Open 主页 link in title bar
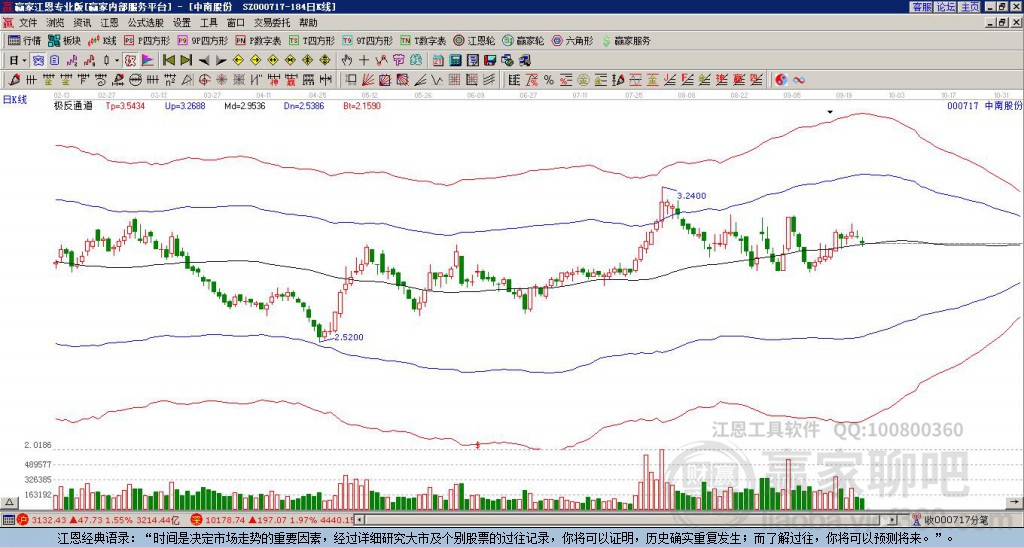 (x=969, y=7)
